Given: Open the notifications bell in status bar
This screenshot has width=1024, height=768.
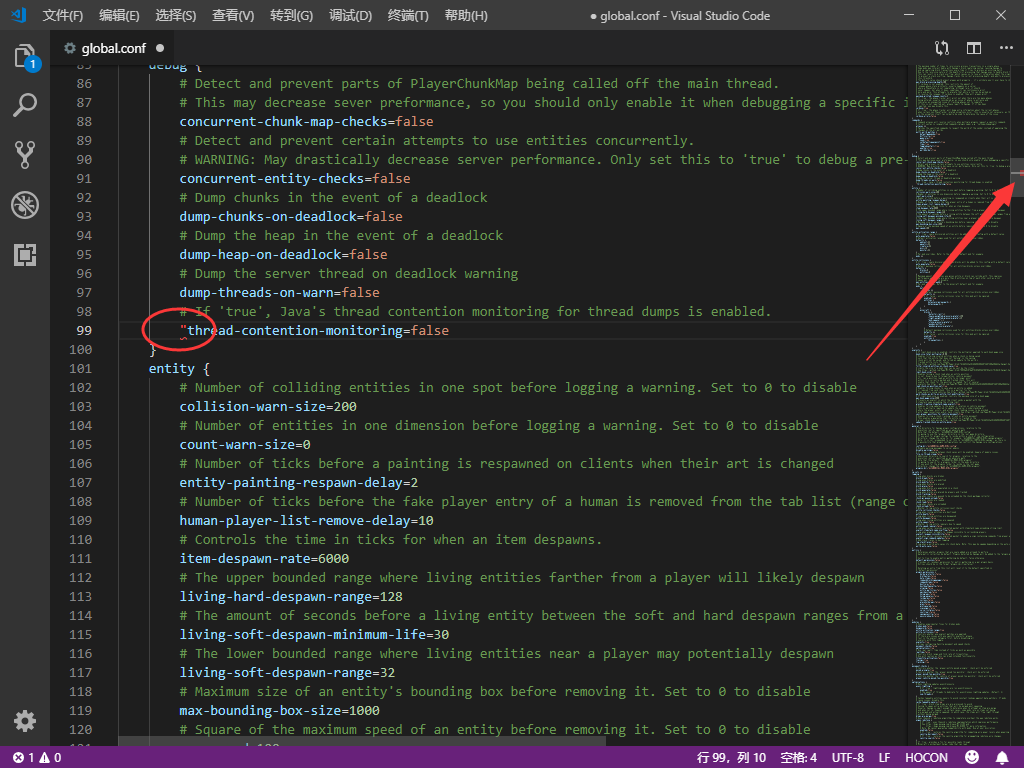Looking at the screenshot, I should [x=1002, y=757].
